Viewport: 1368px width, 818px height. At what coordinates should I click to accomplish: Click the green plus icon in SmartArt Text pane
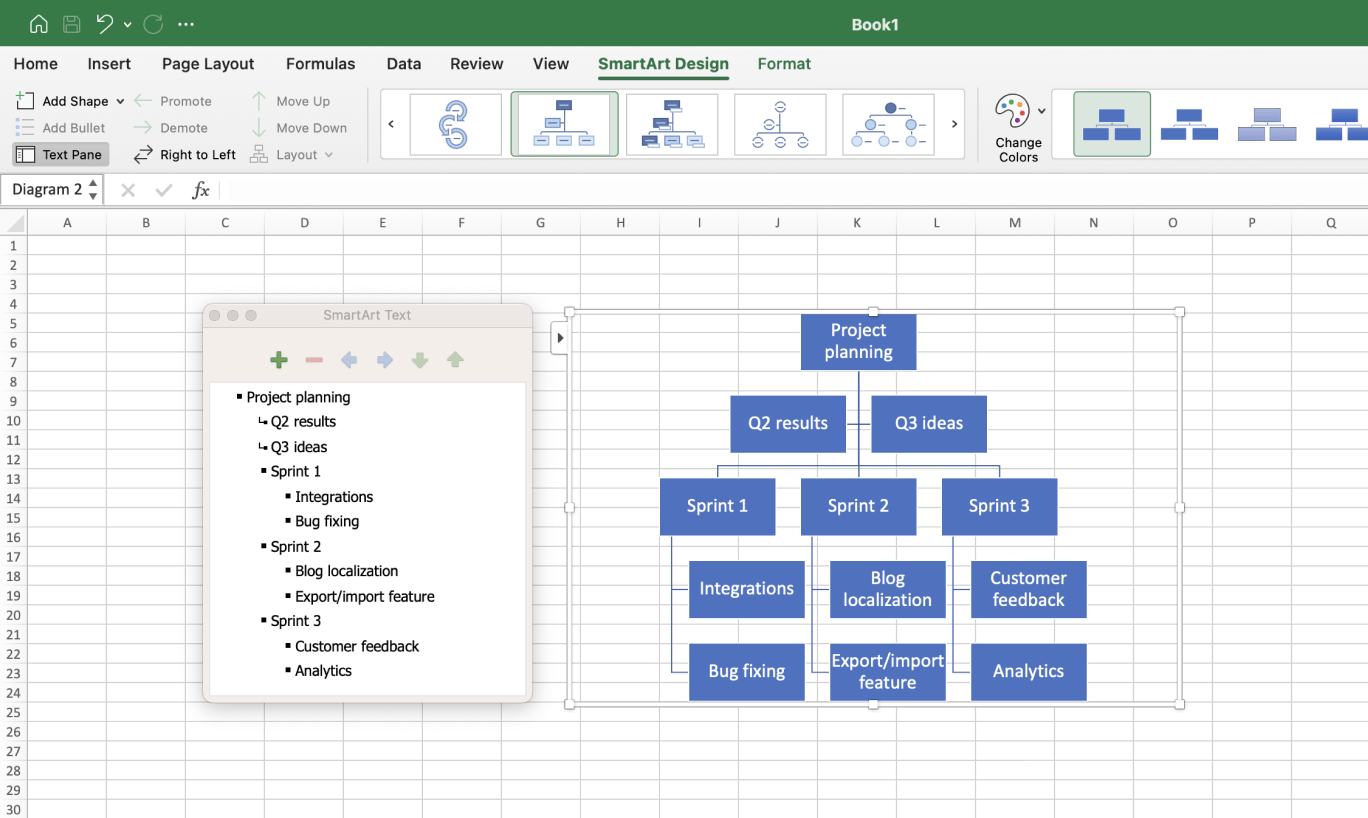(279, 360)
